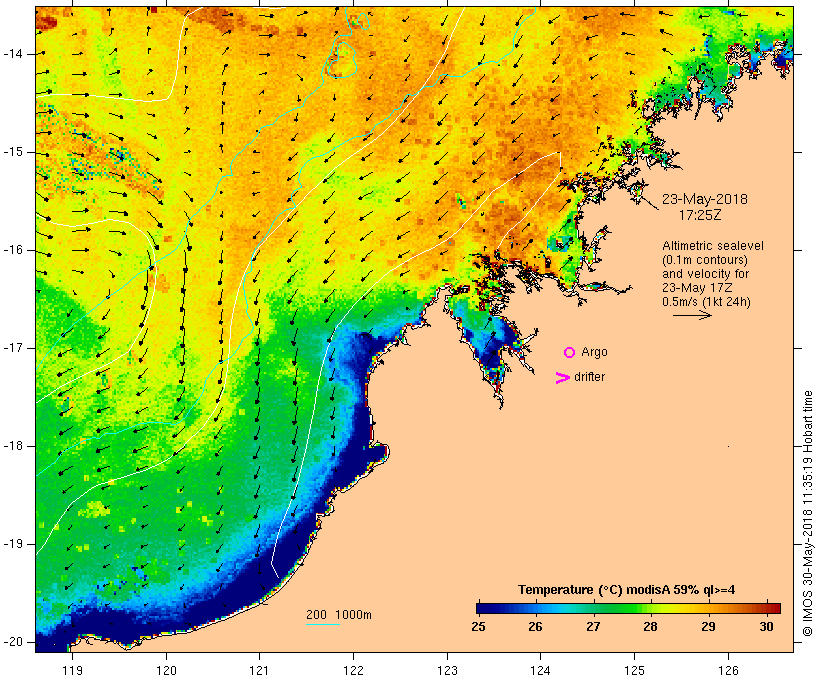Viewport: 820px width, 680px height.
Task: Click the longitude axis label '123'
Action: [x=447, y=671]
